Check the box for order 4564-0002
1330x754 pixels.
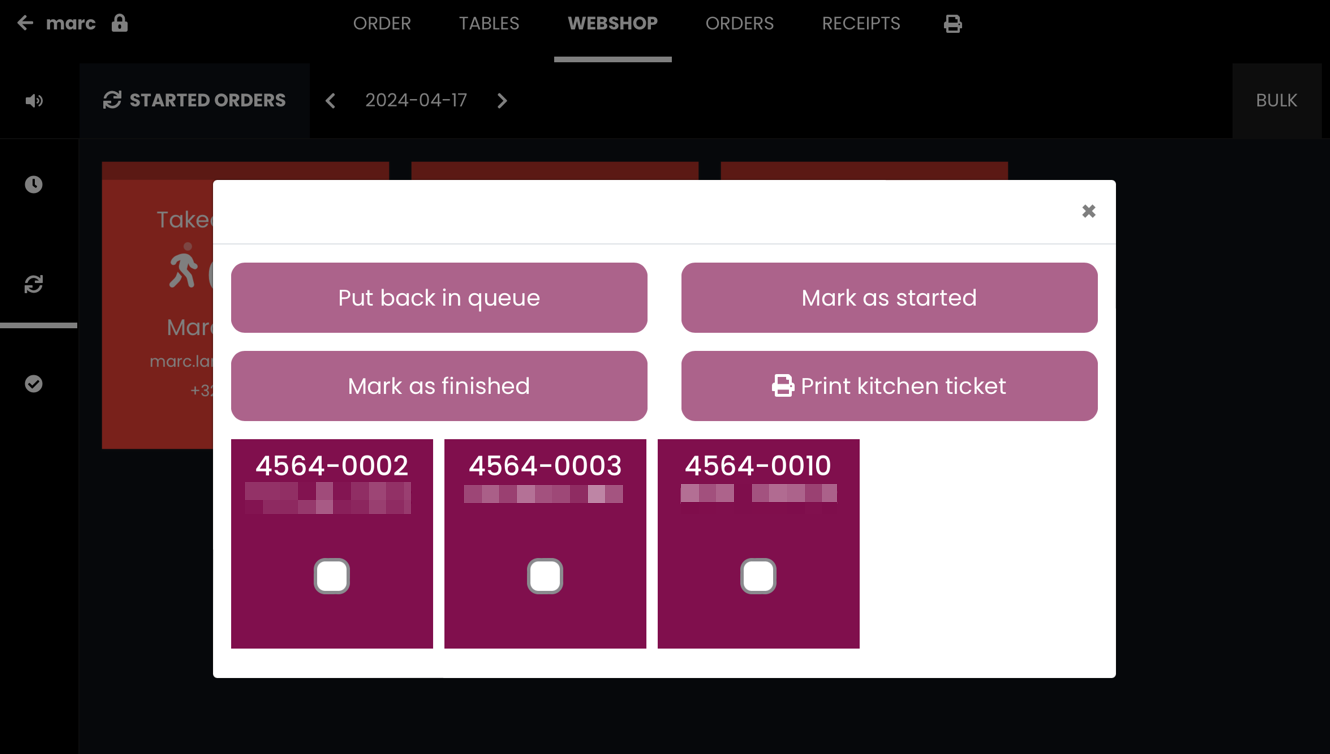point(332,576)
